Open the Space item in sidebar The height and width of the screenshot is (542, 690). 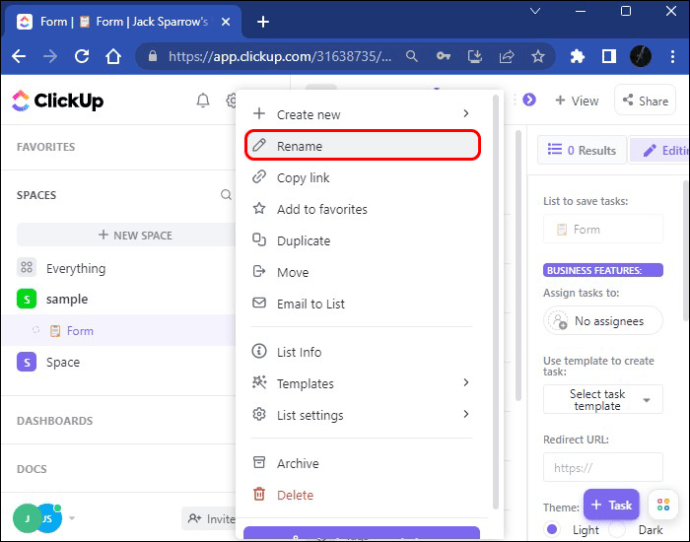[63, 362]
